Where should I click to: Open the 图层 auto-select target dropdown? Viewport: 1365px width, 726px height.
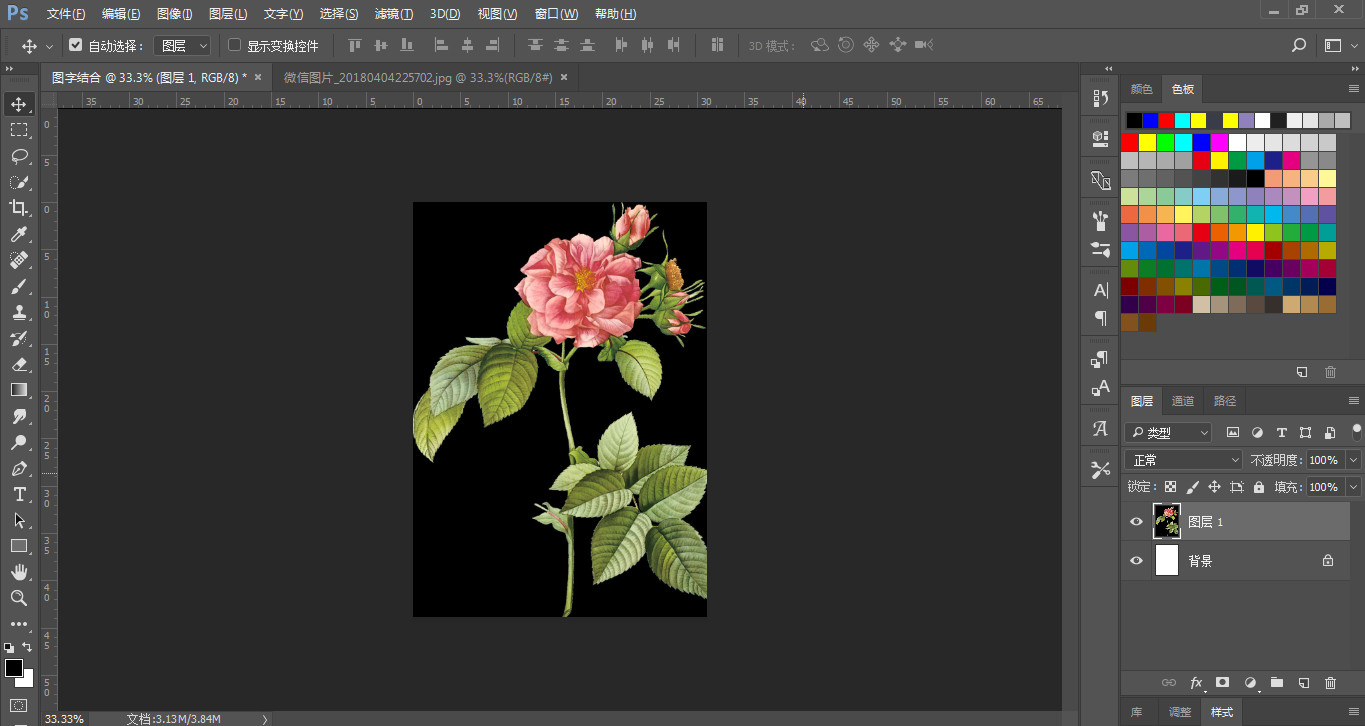184,45
